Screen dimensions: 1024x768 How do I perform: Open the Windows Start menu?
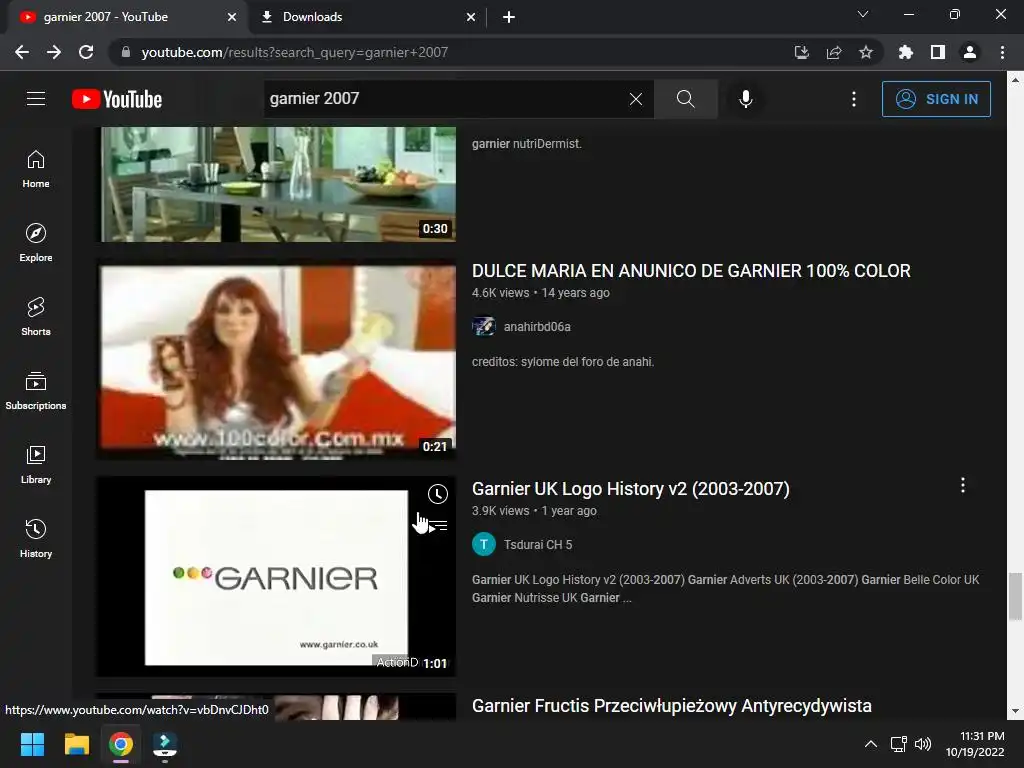[32, 744]
